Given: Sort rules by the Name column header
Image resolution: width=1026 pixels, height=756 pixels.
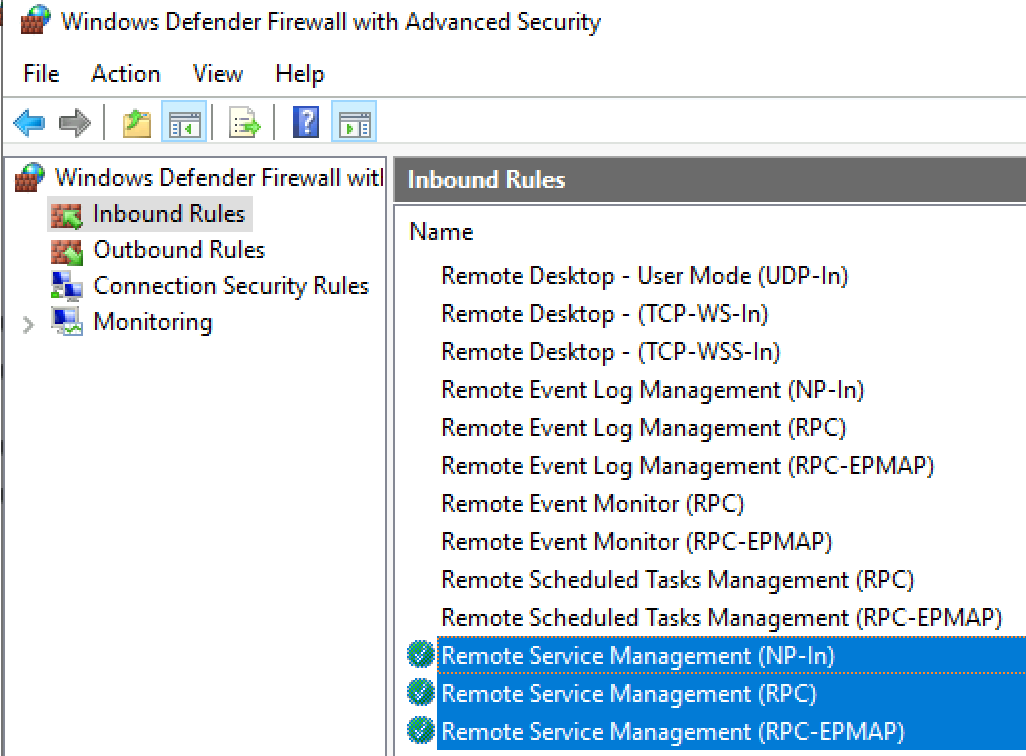Looking at the screenshot, I should coord(441,232).
